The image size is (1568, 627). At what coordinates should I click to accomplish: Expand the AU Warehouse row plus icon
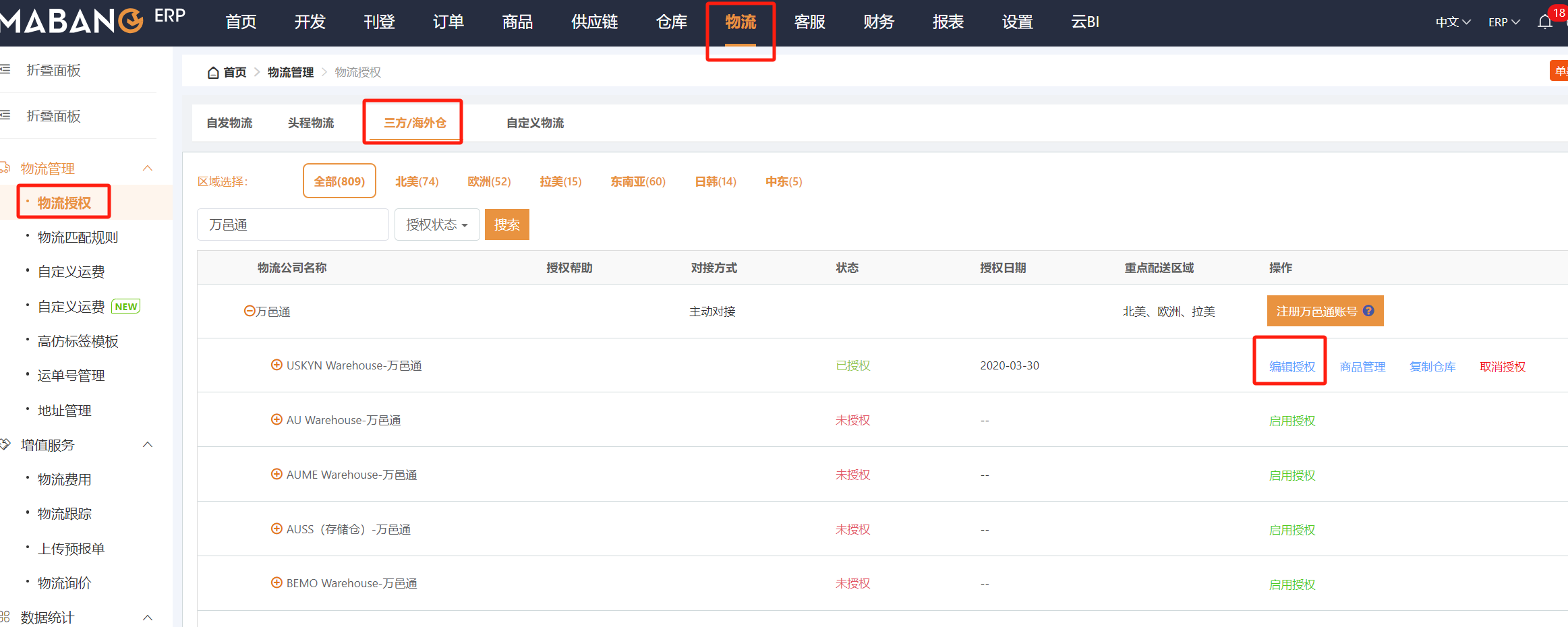pyautogui.click(x=277, y=419)
